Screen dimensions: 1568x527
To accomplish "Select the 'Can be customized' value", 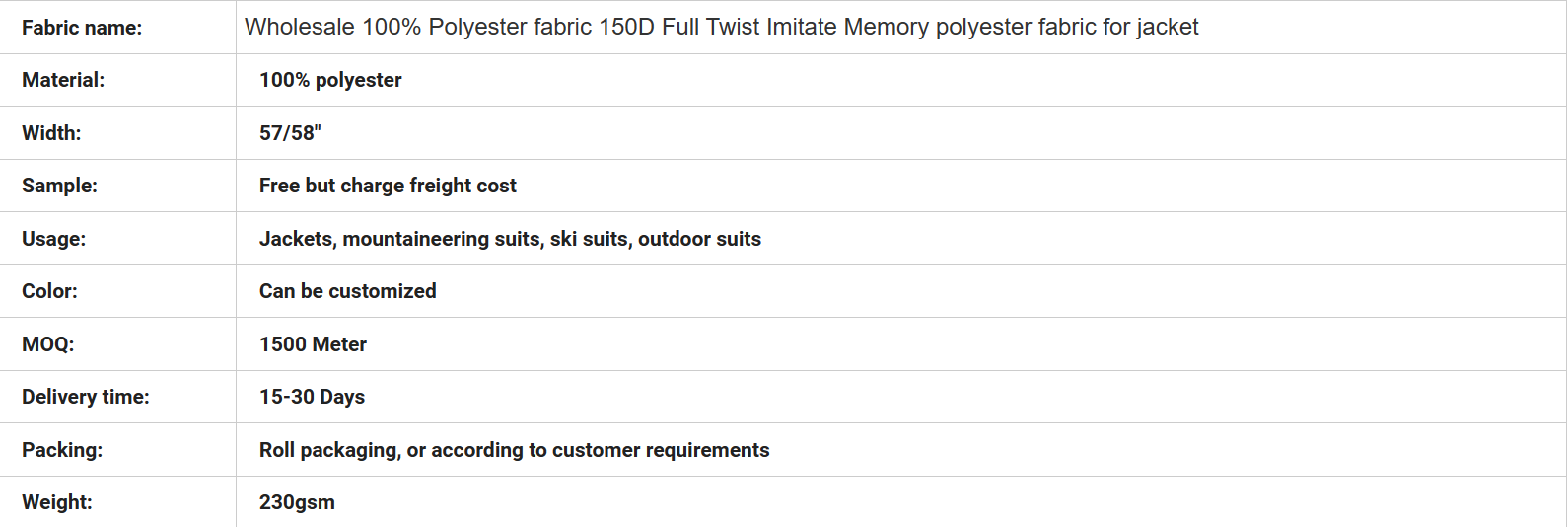I will click(x=347, y=291).
